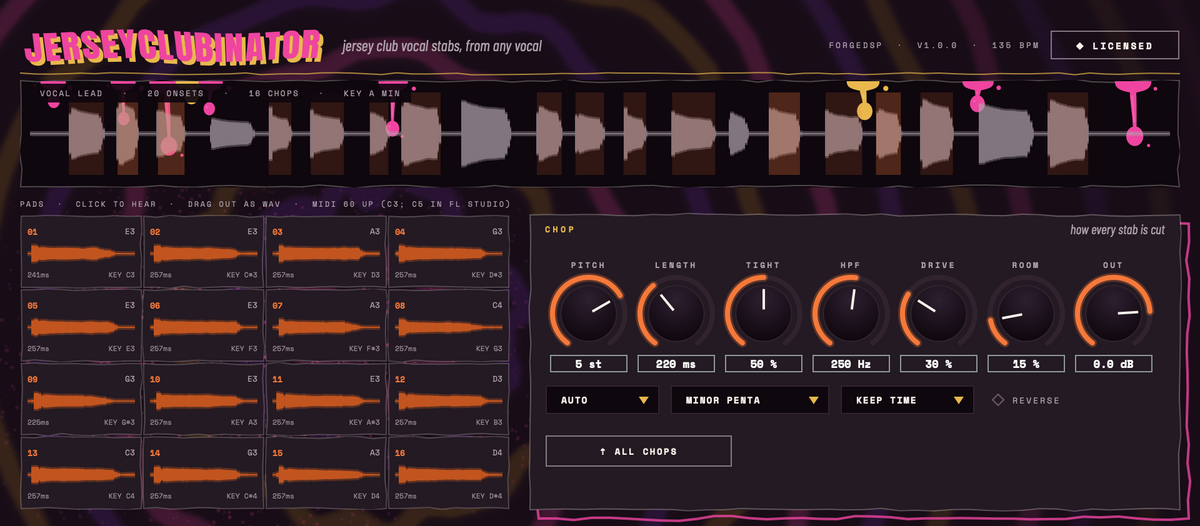Trigger pad 12 with KEY B3
The height and width of the screenshot is (526, 1200).
click(448, 399)
